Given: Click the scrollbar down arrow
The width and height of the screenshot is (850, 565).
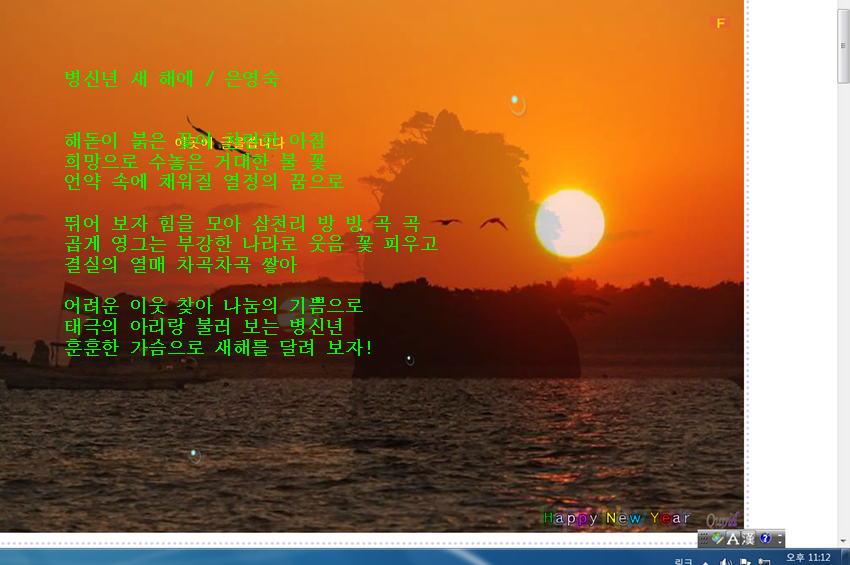Looking at the screenshot, I should [x=843, y=541].
